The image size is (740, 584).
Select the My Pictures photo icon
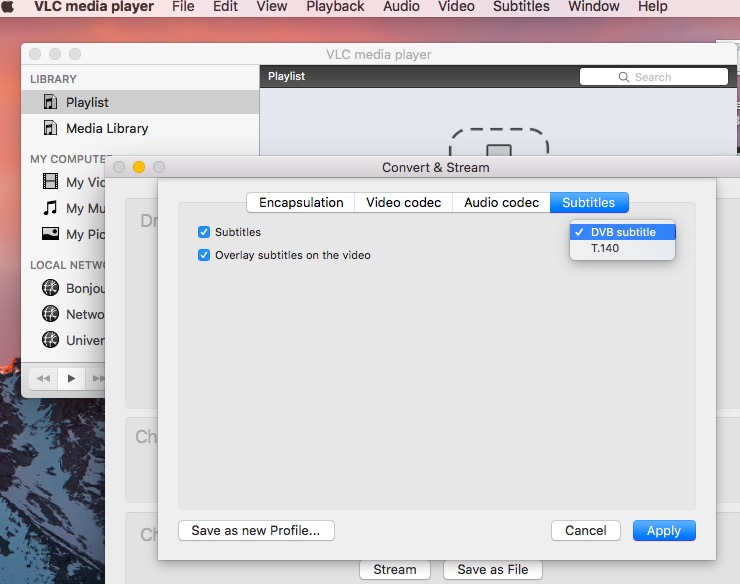(x=50, y=234)
